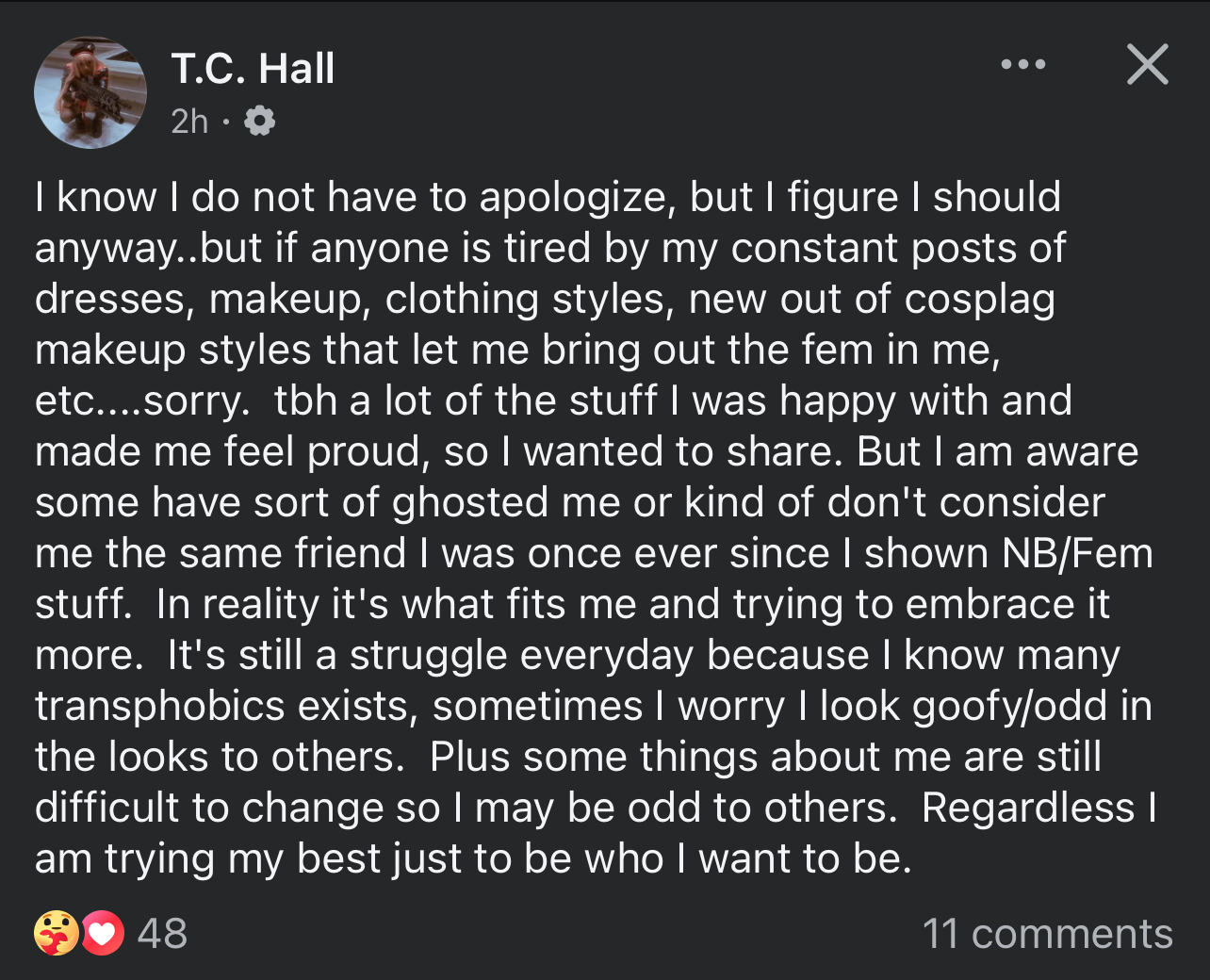Image resolution: width=1210 pixels, height=980 pixels.
Task: Click the word "Regardless" in the post
Action: point(1028,808)
